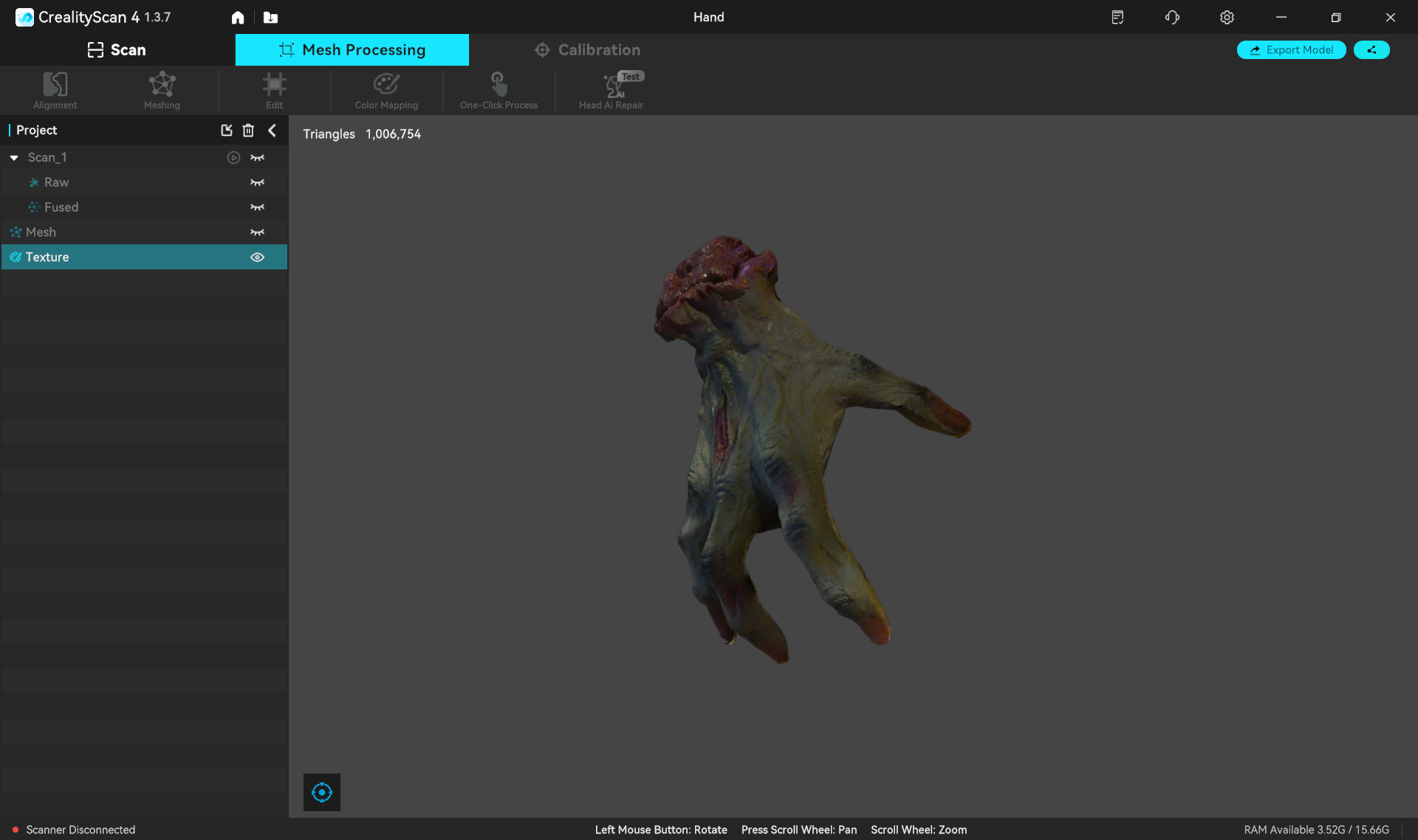
Task: Delete item with the trash icon
Action: [x=248, y=131]
